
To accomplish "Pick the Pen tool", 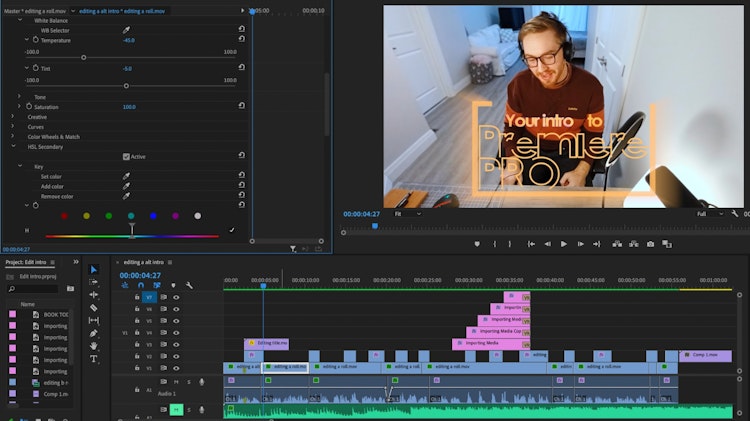I will 94,333.
